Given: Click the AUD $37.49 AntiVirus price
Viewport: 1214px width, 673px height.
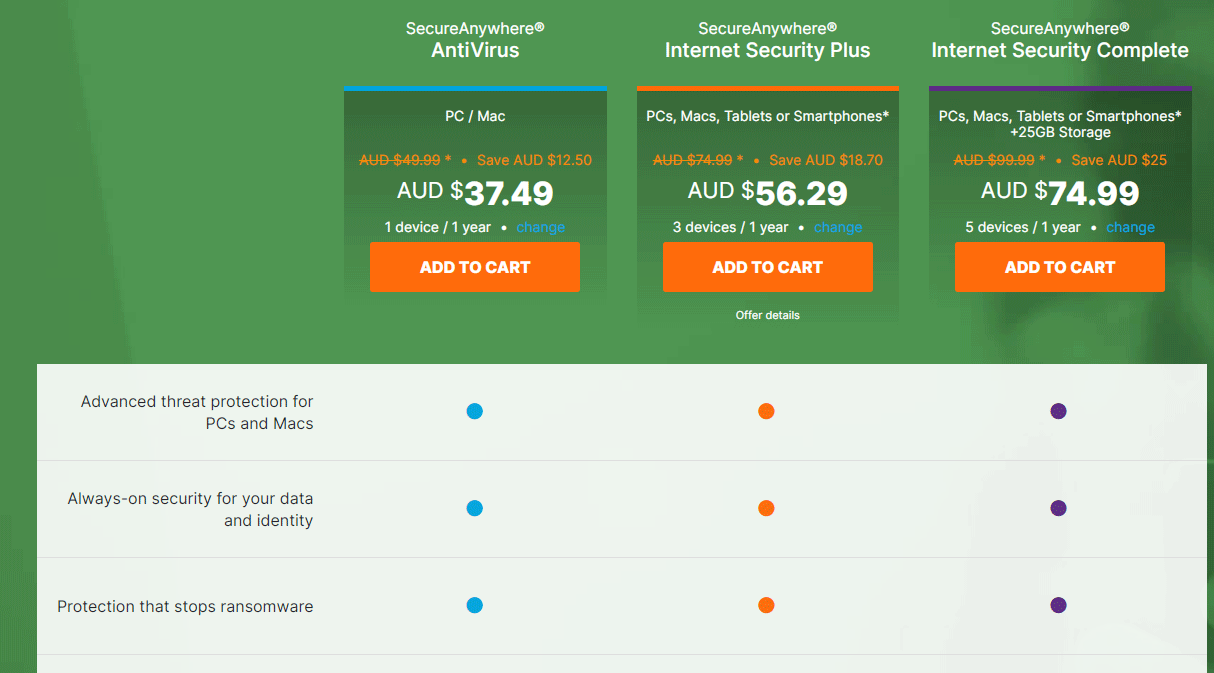Looking at the screenshot, I should pyautogui.click(x=475, y=192).
